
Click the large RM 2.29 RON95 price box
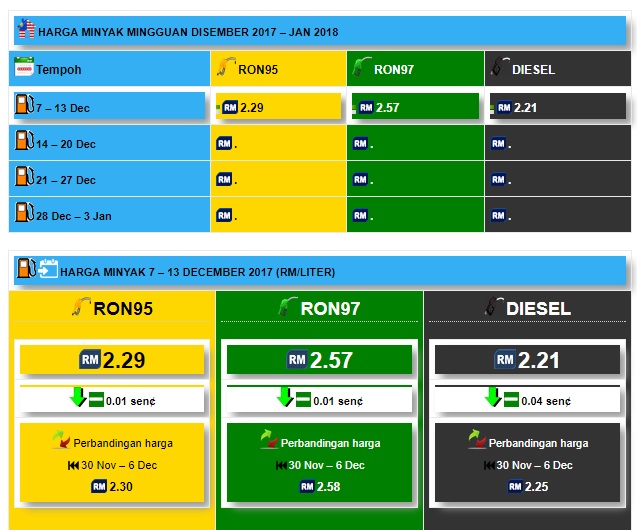tap(112, 360)
